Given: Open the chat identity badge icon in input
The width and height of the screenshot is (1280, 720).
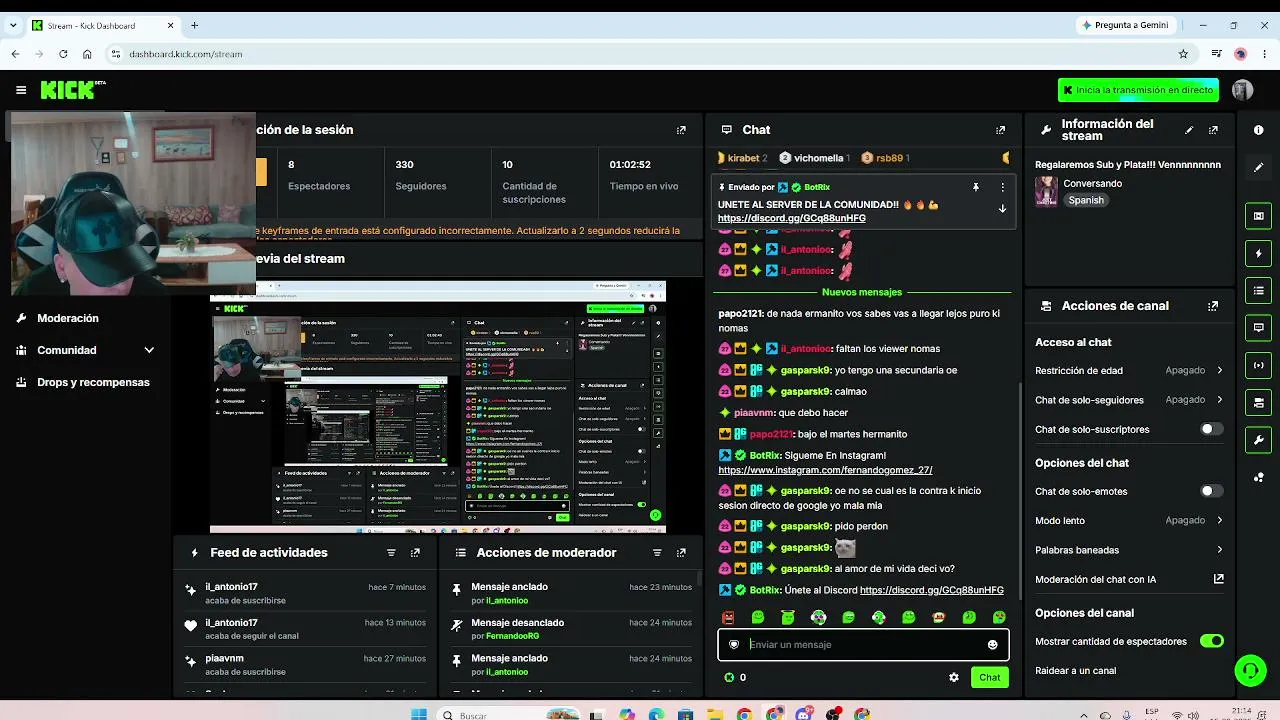Looking at the screenshot, I should (734, 645).
